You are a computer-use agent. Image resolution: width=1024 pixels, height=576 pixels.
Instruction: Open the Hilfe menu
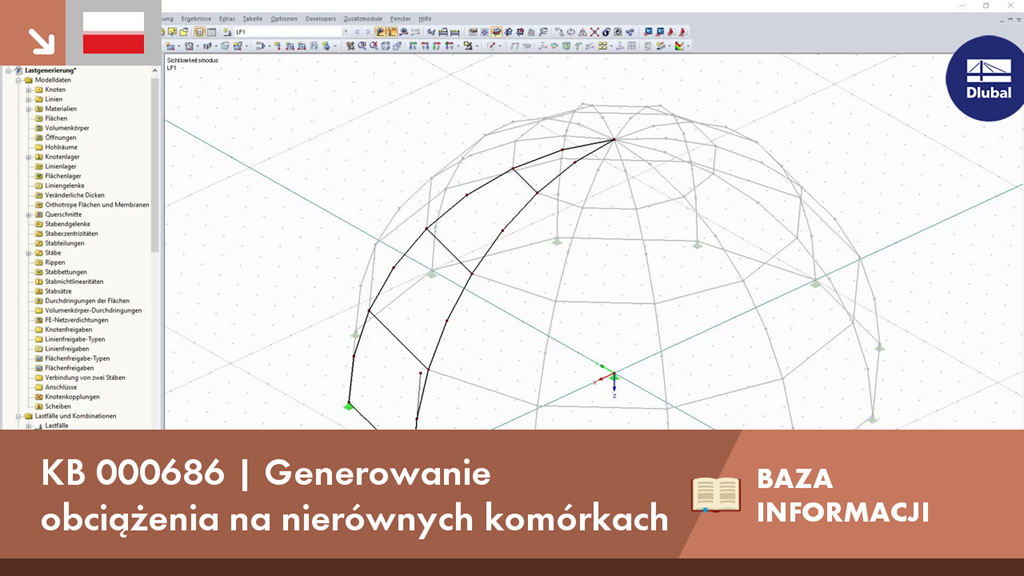coord(424,19)
